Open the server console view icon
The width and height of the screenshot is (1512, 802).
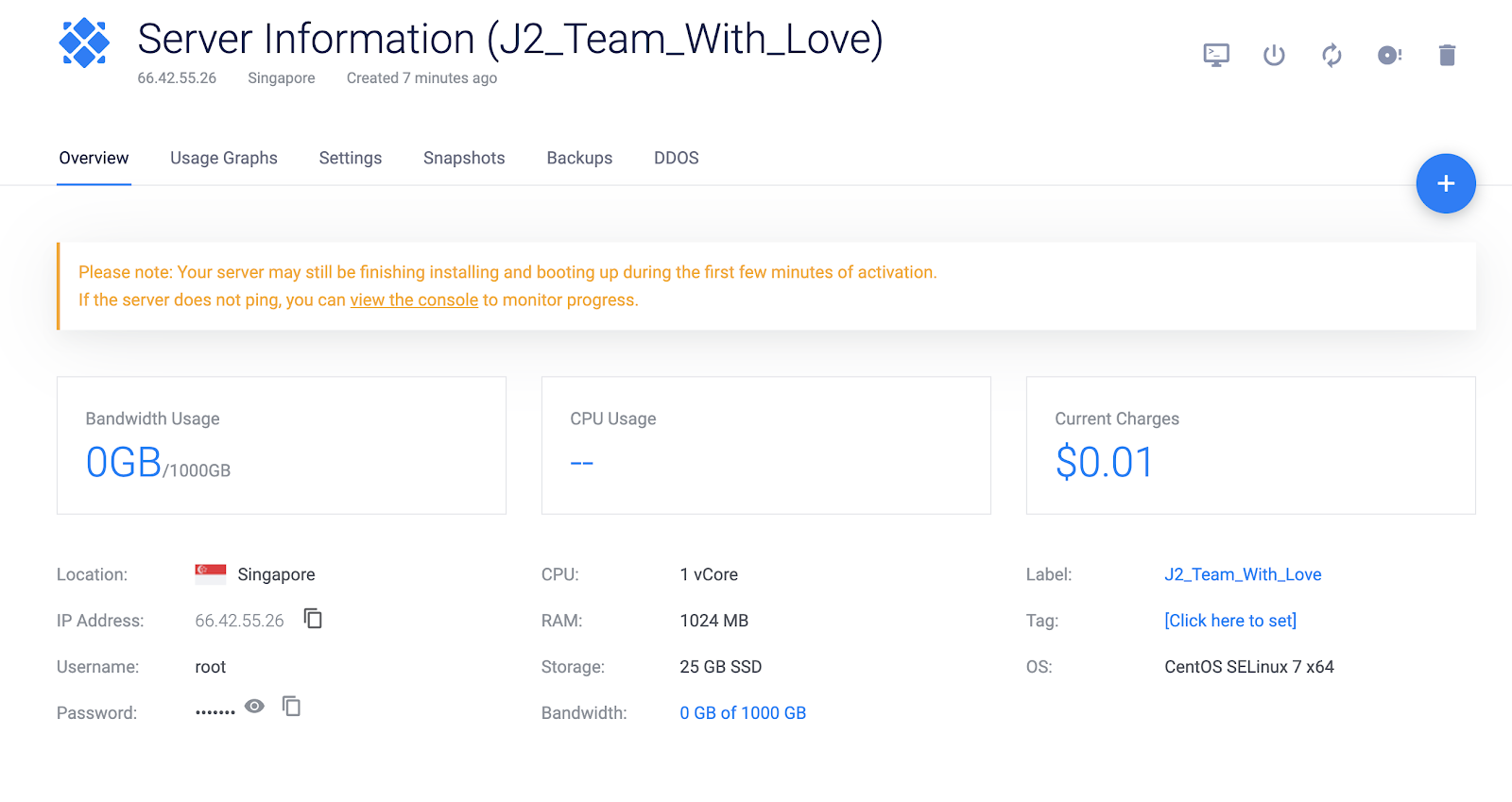pyautogui.click(x=1216, y=55)
